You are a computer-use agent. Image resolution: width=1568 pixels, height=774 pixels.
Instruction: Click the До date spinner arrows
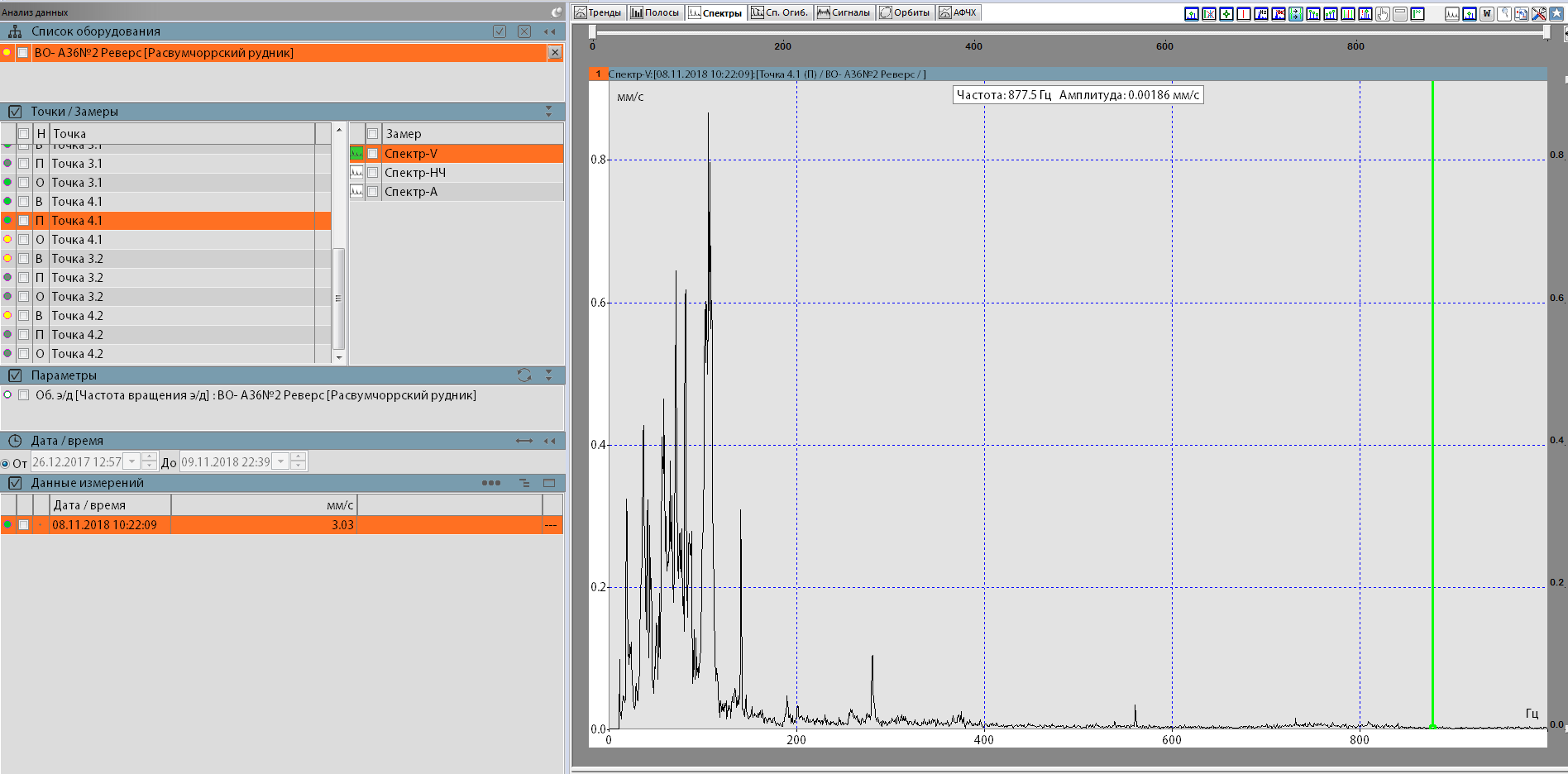tap(299, 461)
